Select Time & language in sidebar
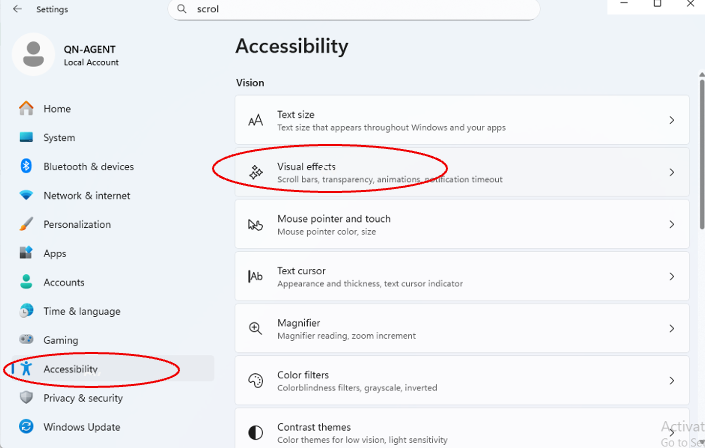Image resolution: width=705 pixels, height=448 pixels. [x=81, y=311]
